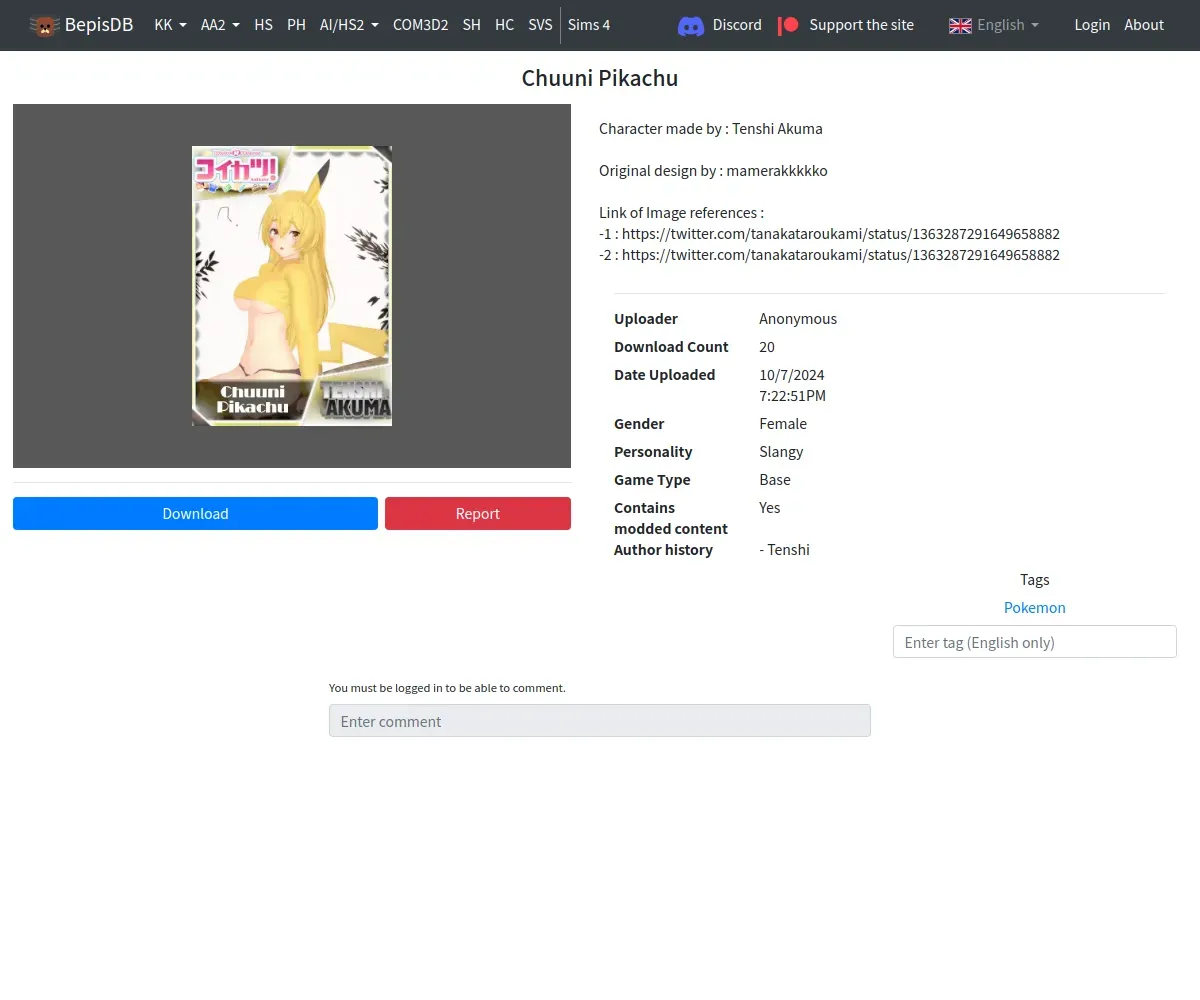Click the second twitter reference URL
This screenshot has width=1200, height=1000.
click(841, 255)
